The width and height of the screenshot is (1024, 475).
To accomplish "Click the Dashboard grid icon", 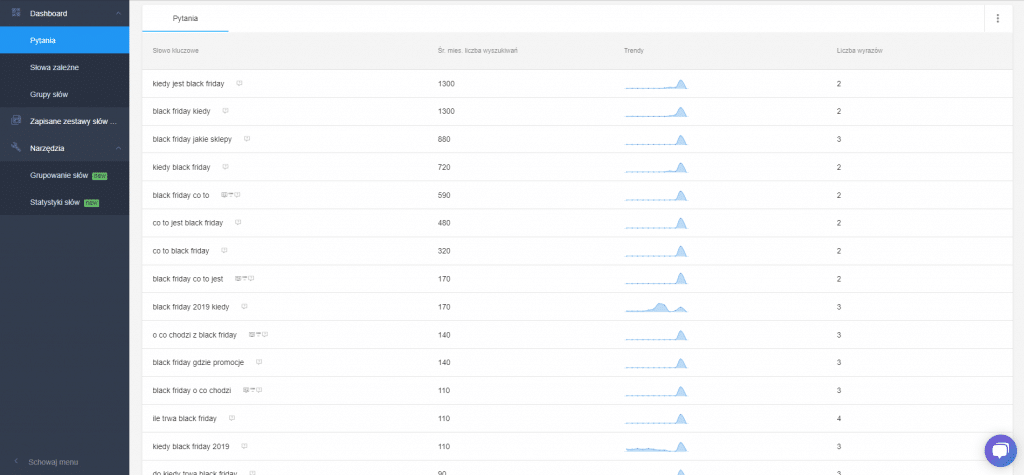I will pyautogui.click(x=16, y=13).
